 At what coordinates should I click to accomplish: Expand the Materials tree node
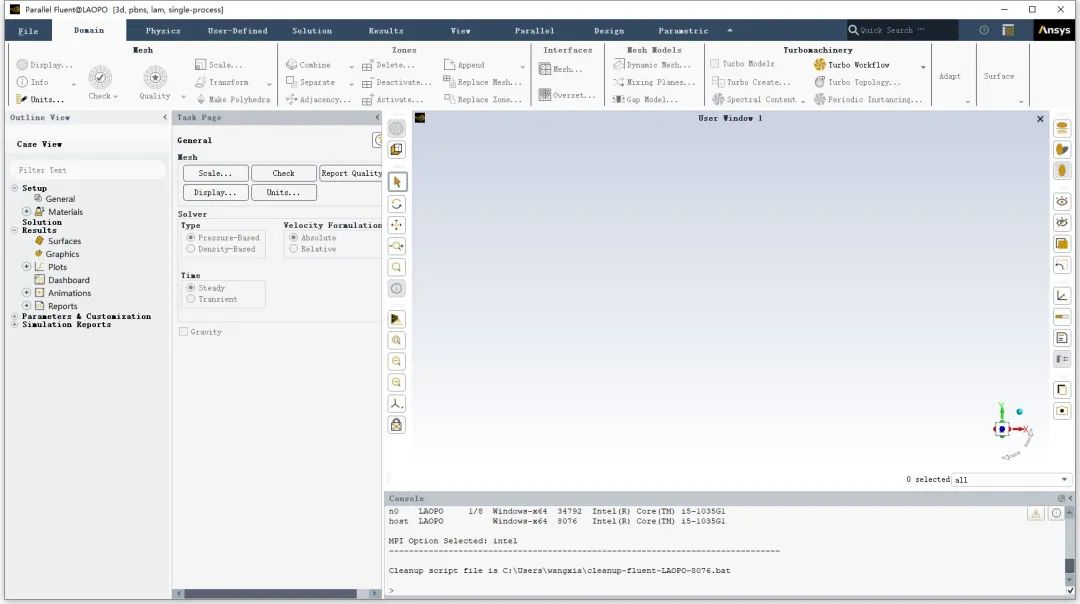(x=27, y=212)
